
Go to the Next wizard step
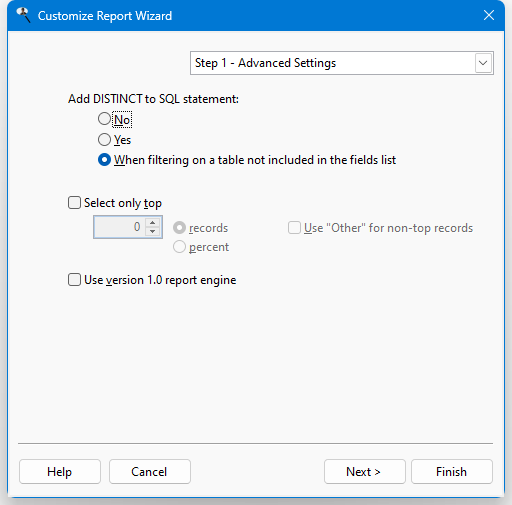365,472
